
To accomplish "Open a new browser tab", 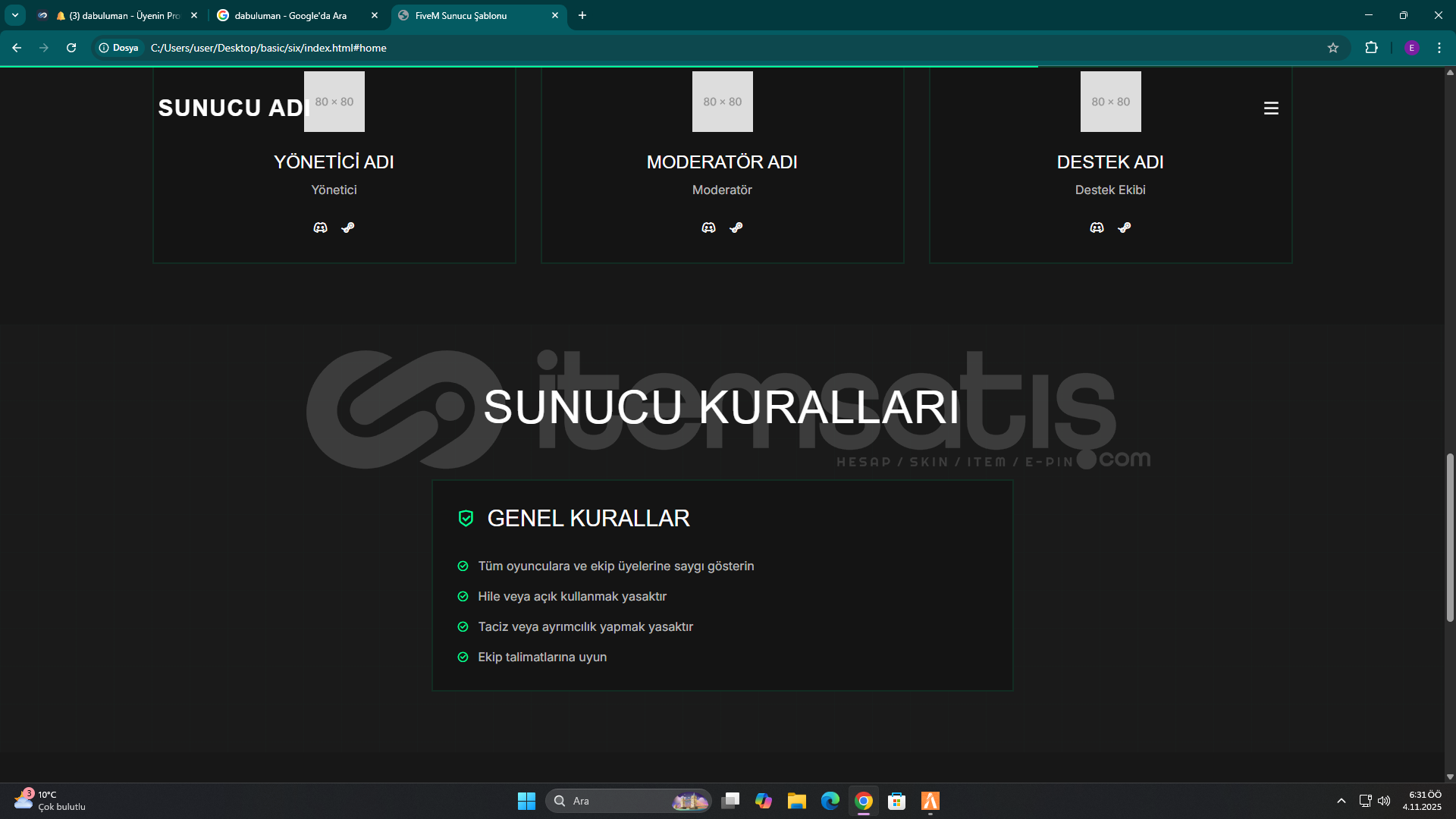I will pyautogui.click(x=582, y=15).
